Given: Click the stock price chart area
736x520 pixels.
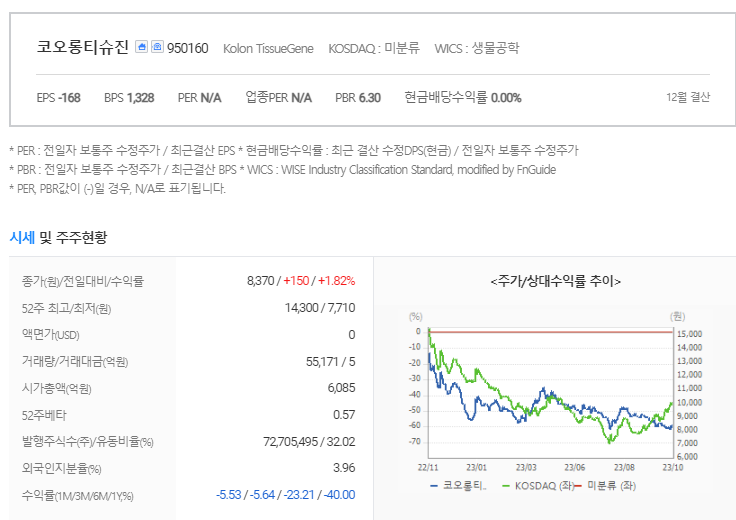Looking at the screenshot, I should pos(551,392).
